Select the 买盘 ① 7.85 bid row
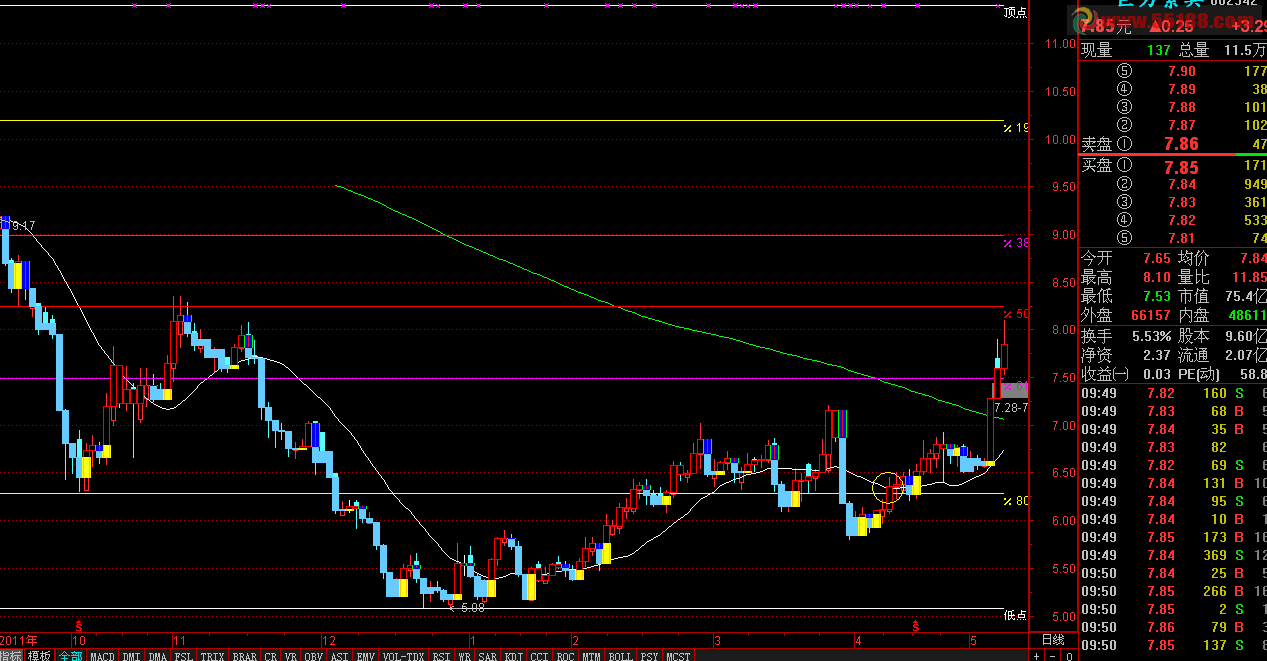 click(x=1172, y=165)
